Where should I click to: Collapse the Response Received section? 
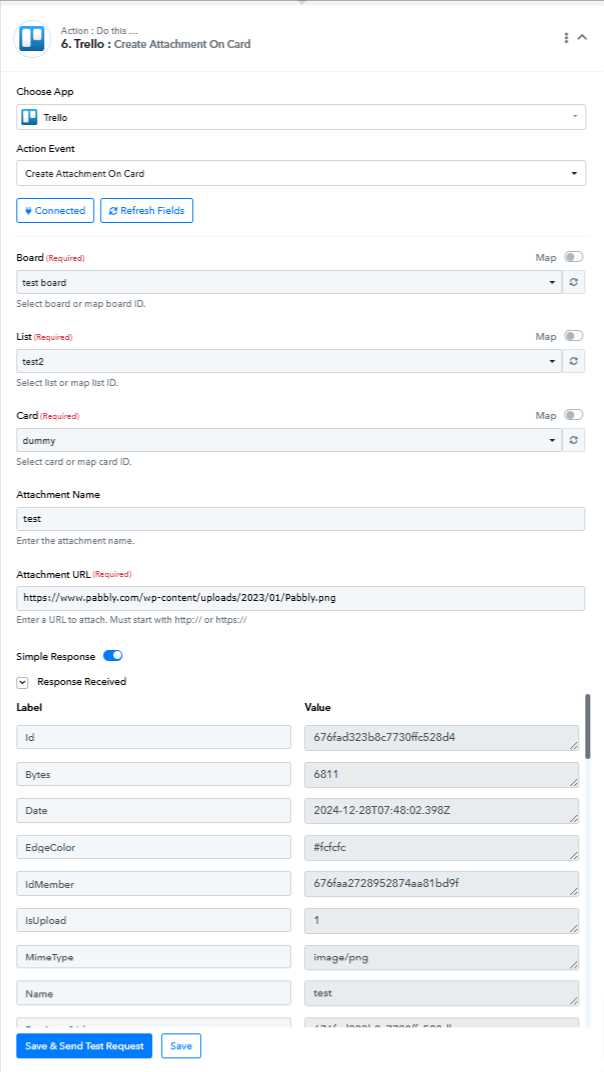coord(23,682)
